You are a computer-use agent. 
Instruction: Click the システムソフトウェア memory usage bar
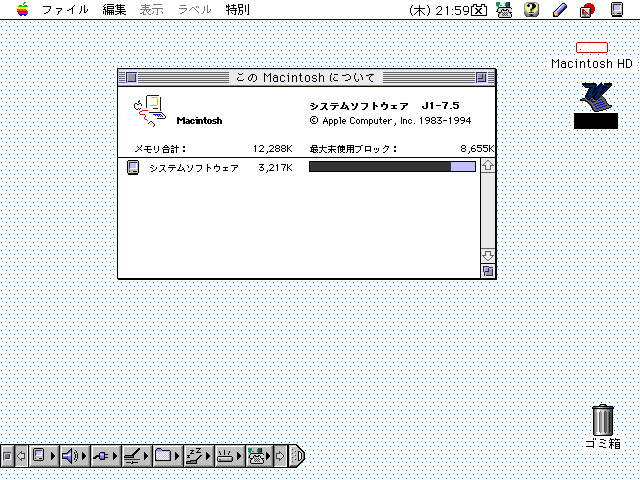[x=392, y=167]
